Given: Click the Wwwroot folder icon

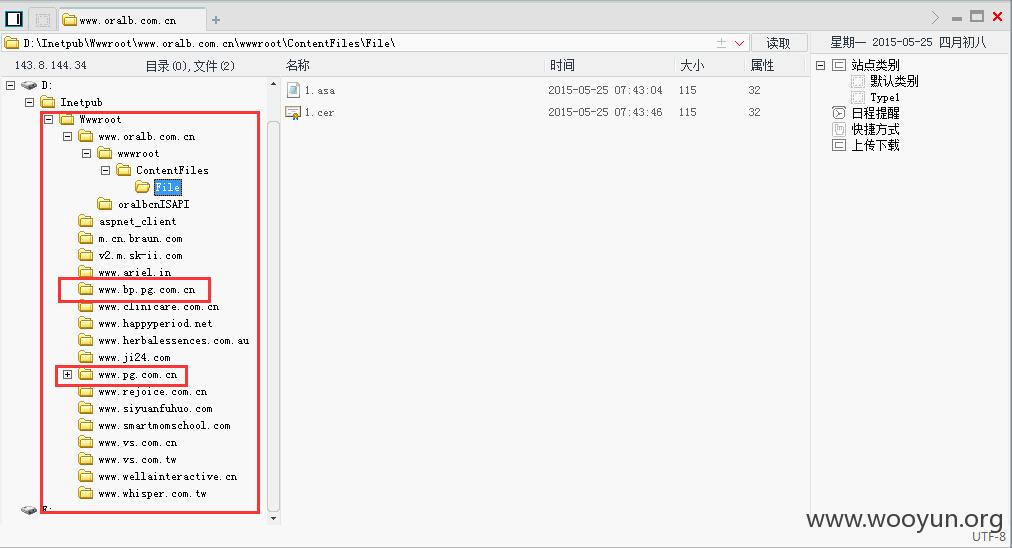Looking at the screenshot, I should point(66,119).
